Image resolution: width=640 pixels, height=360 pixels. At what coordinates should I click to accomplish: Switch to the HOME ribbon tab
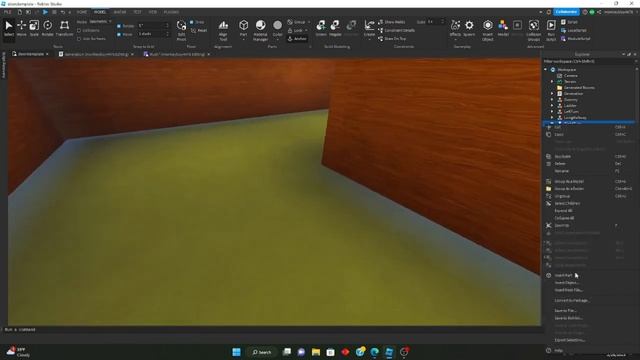[82, 12]
